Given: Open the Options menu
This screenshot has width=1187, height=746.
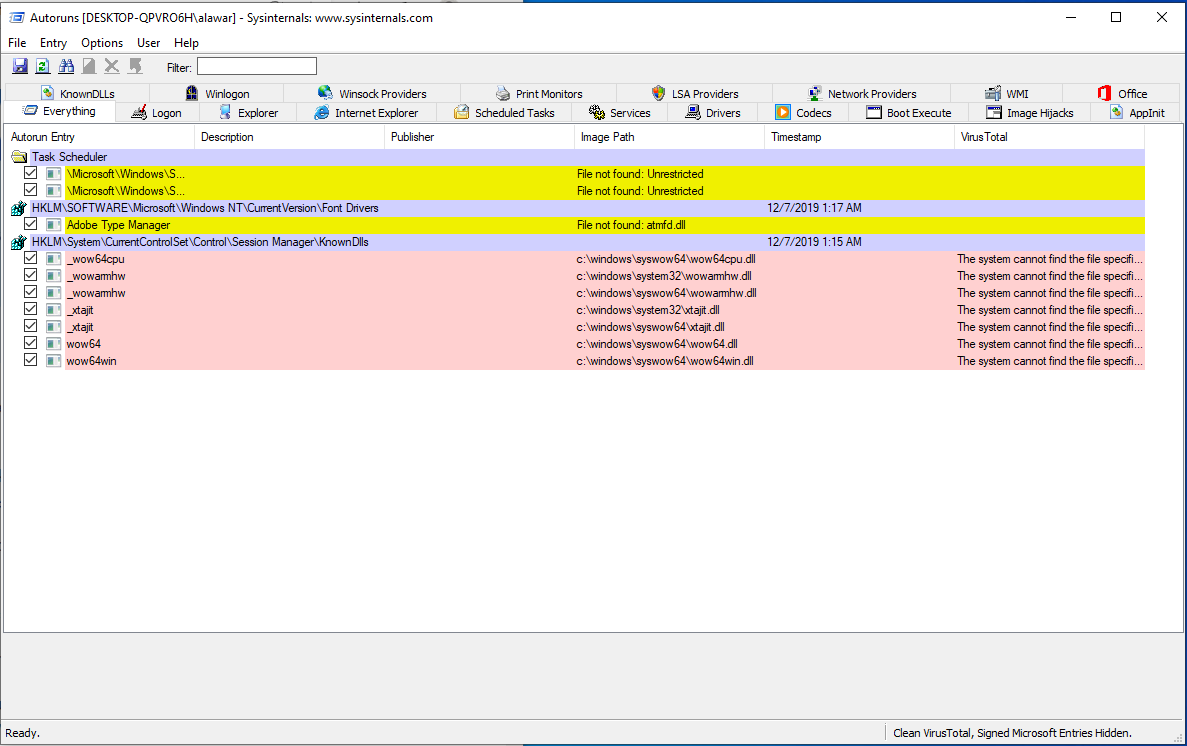Looking at the screenshot, I should [x=102, y=43].
